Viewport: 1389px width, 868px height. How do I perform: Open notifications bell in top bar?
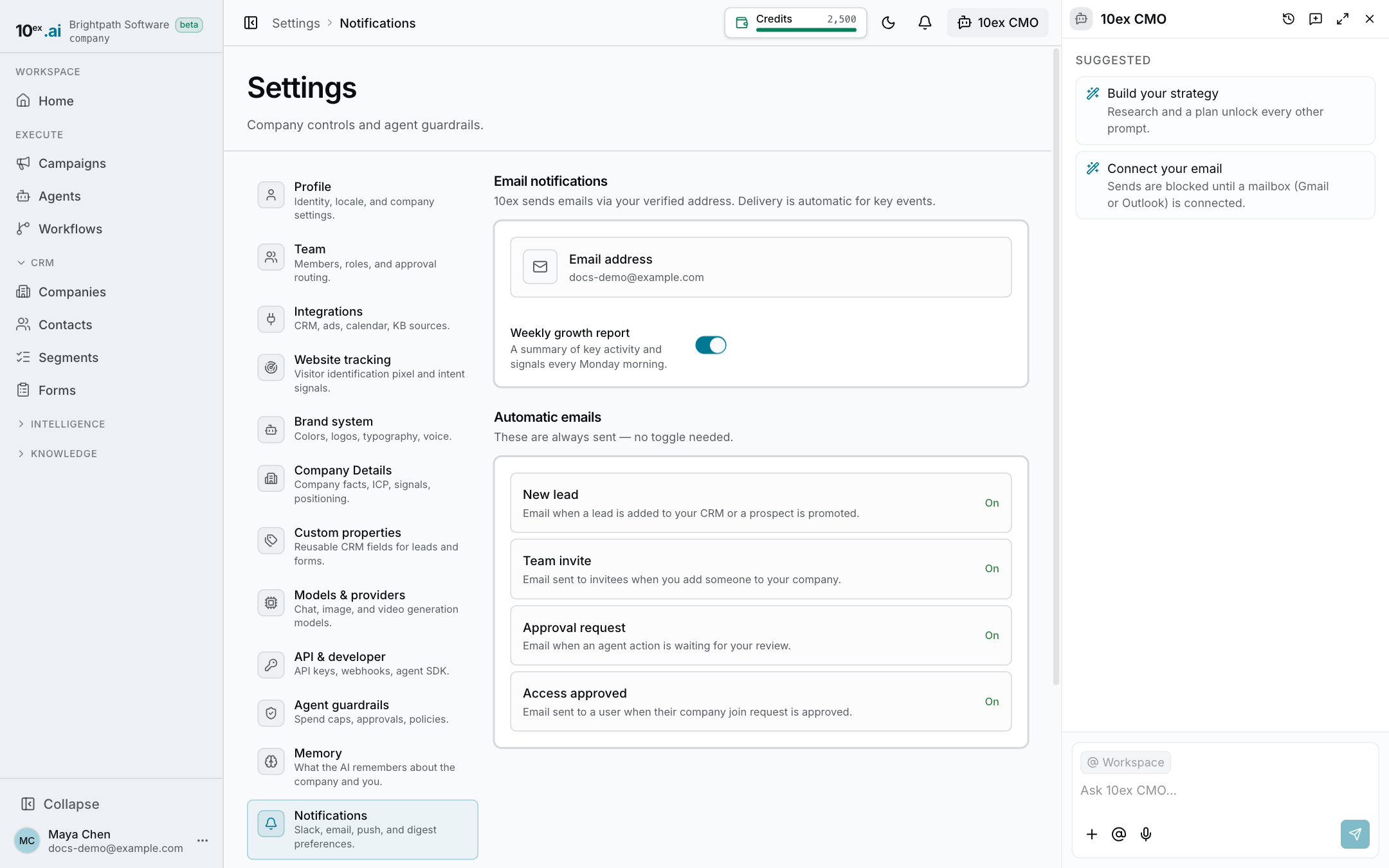point(925,23)
